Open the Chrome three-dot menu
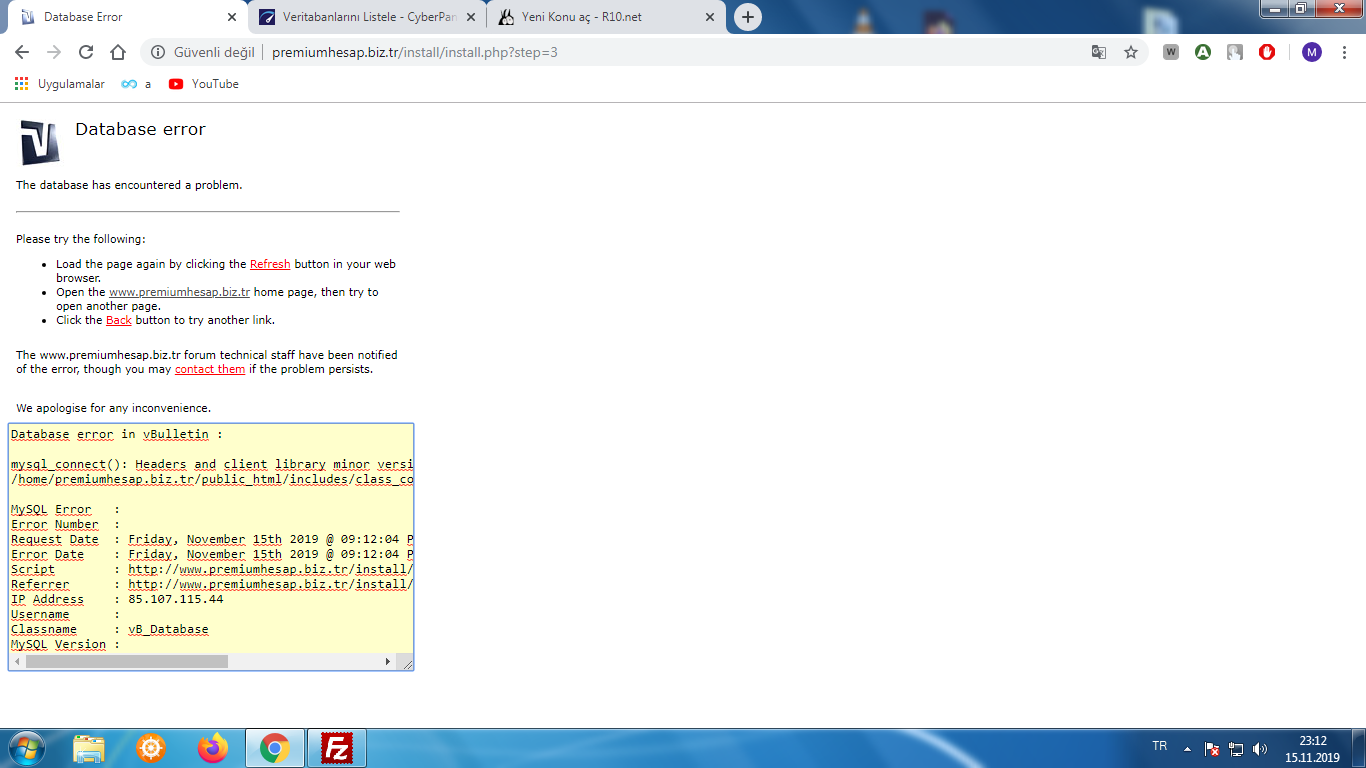The height and width of the screenshot is (768, 1366). click(1345, 52)
